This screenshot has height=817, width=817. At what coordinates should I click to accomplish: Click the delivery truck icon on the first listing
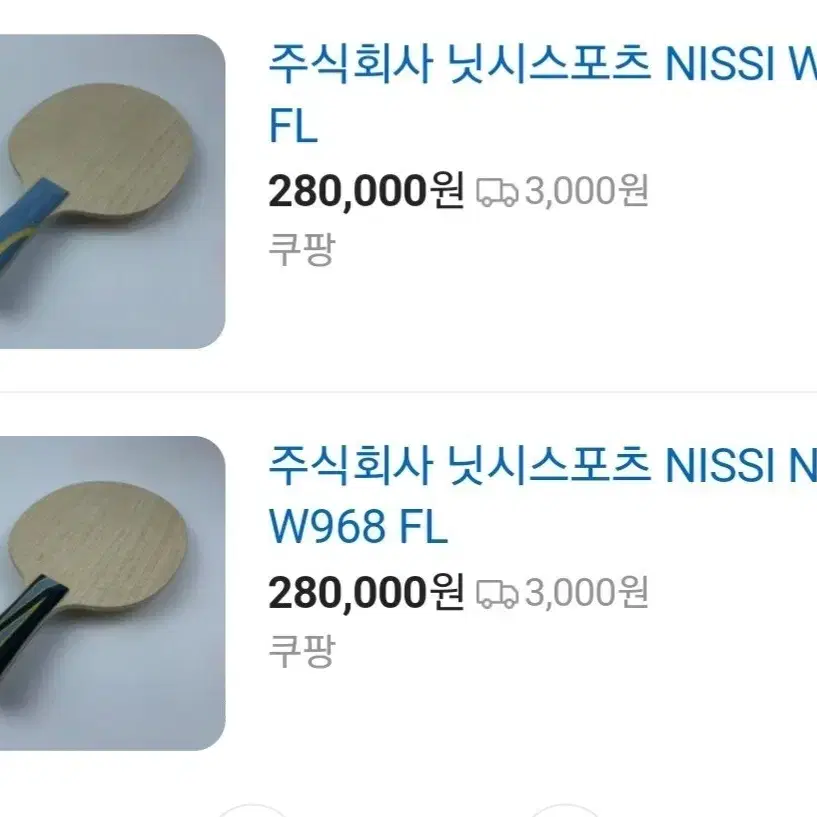(x=497, y=192)
